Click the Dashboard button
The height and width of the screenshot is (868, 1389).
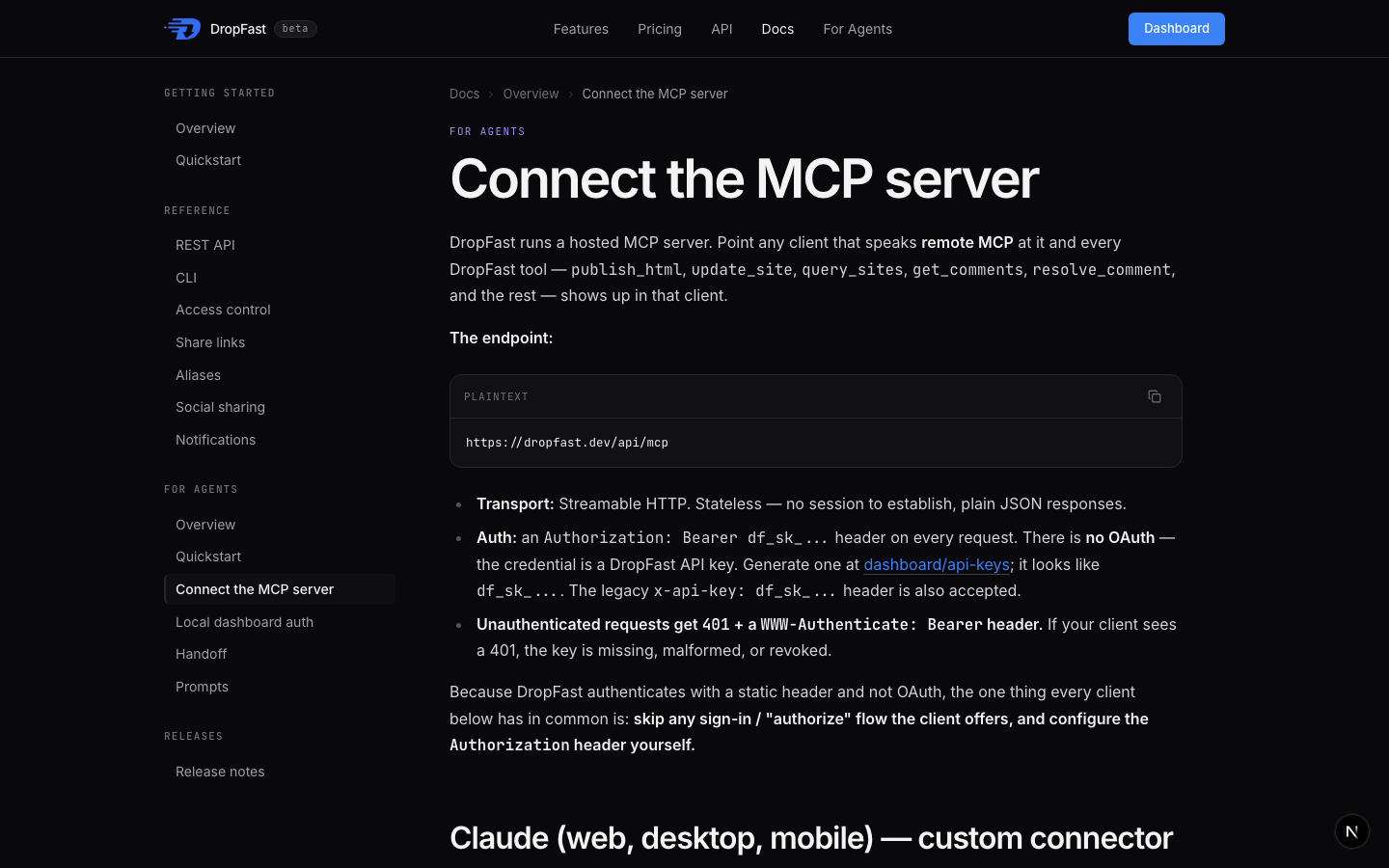point(1177,29)
